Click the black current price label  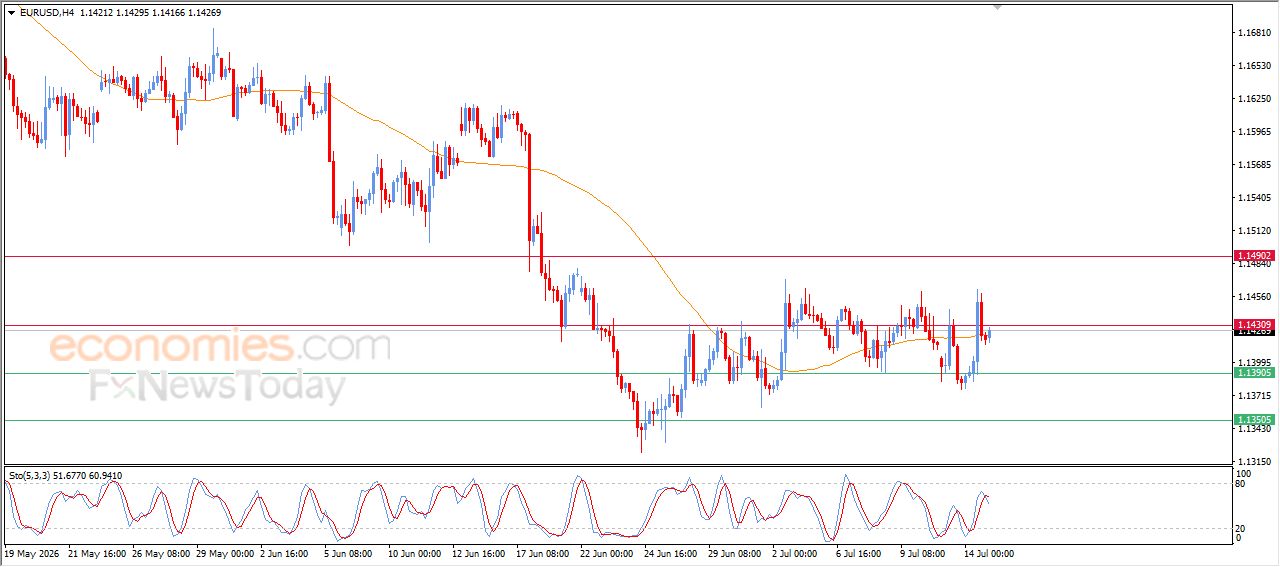coord(1254,333)
